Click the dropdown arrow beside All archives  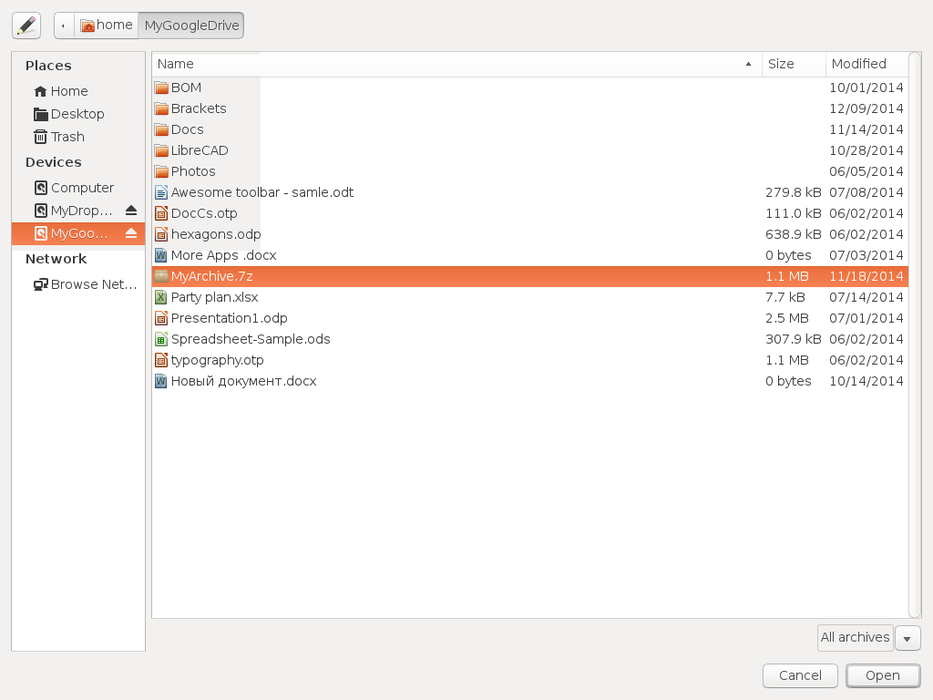(908, 638)
